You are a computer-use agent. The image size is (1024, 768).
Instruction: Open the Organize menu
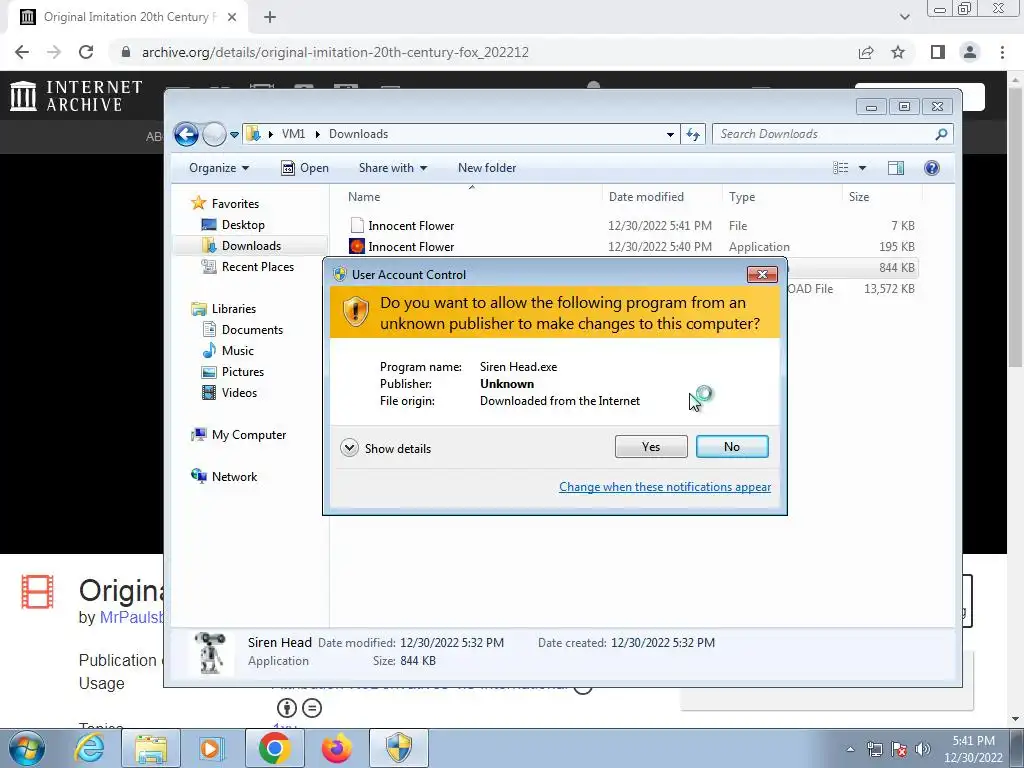pos(219,168)
